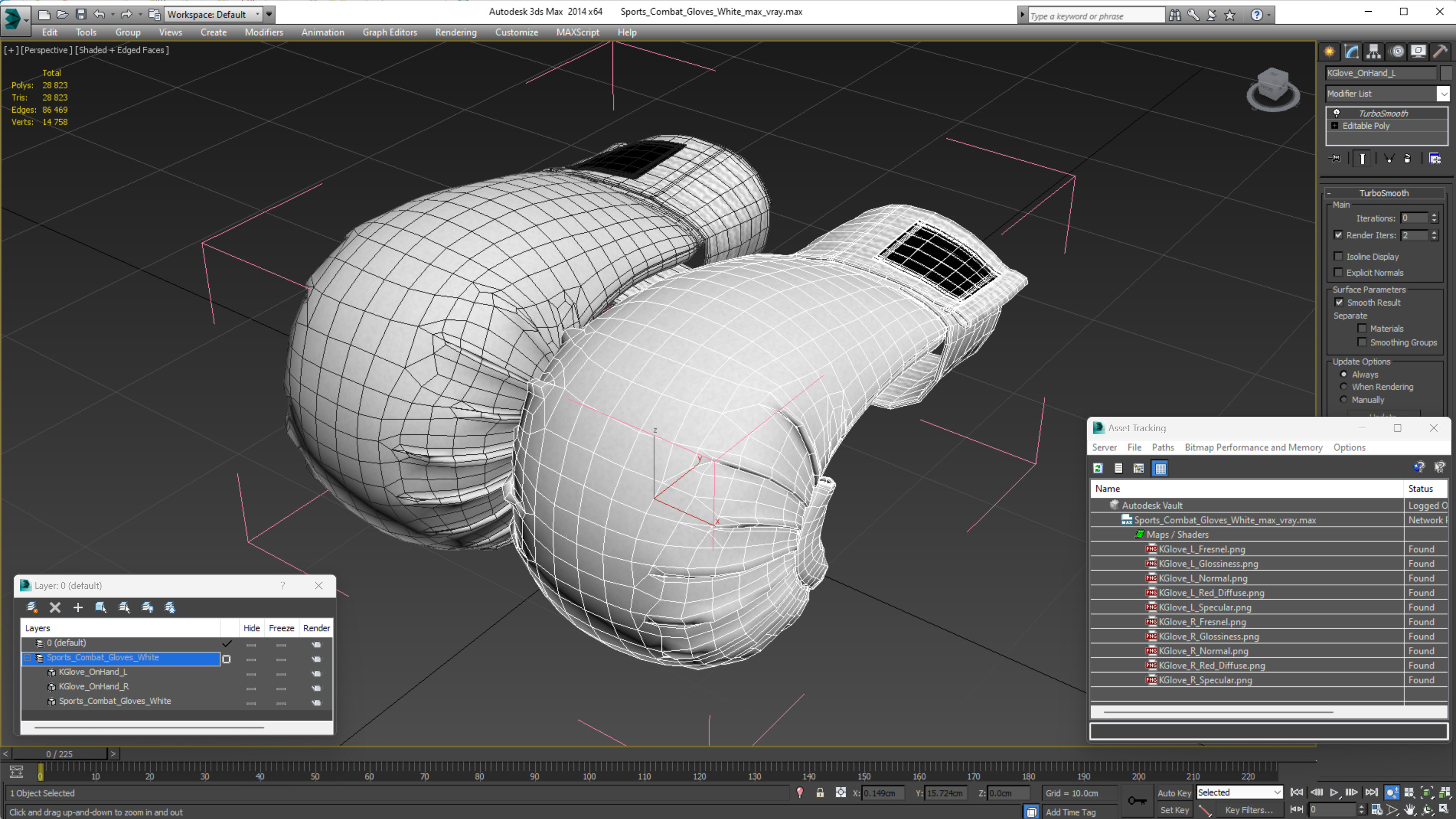Click the Key Filters button
The width and height of the screenshot is (1456, 819).
tap(1249, 810)
